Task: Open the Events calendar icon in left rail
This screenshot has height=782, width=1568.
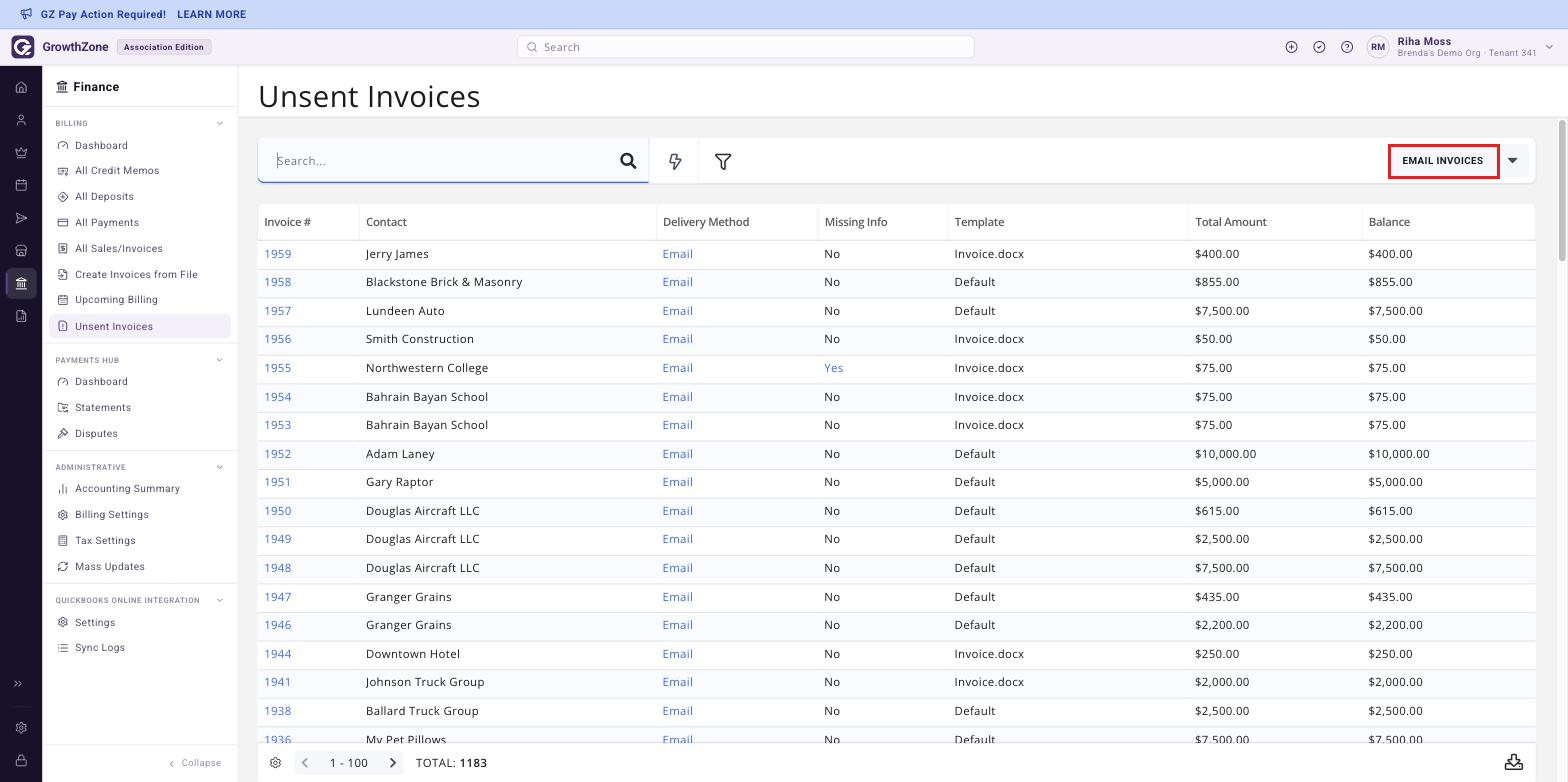Action: point(21,185)
